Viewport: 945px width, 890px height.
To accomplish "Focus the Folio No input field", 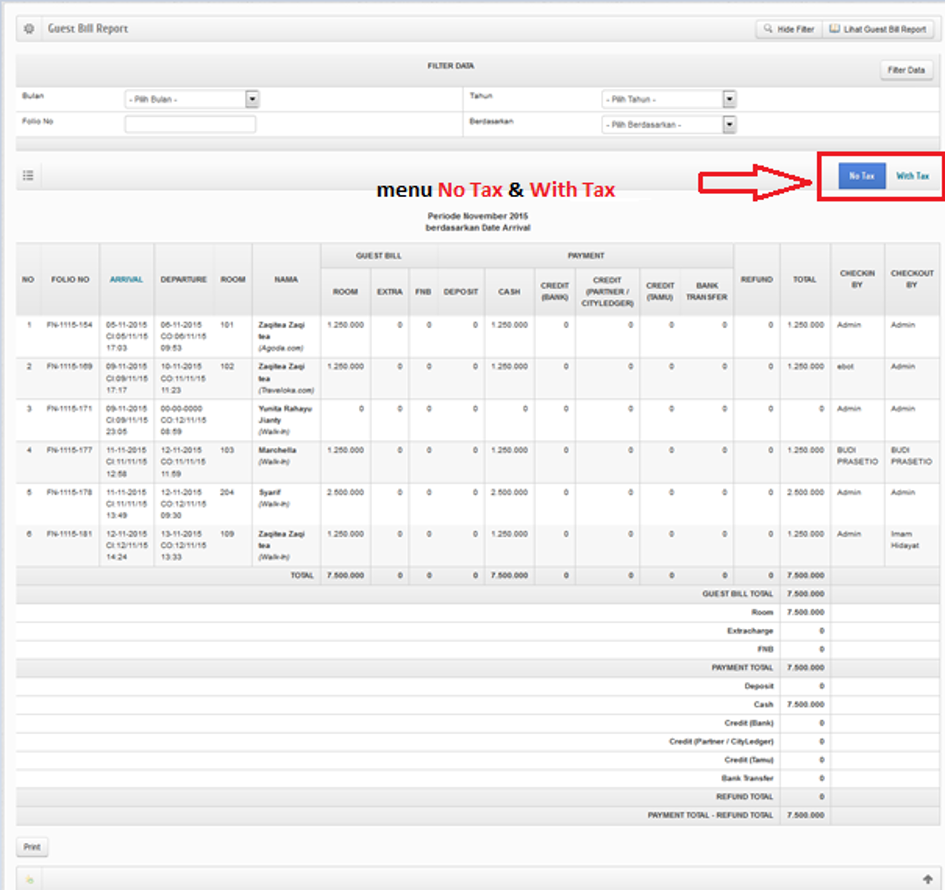I will (x=190, y=125).
